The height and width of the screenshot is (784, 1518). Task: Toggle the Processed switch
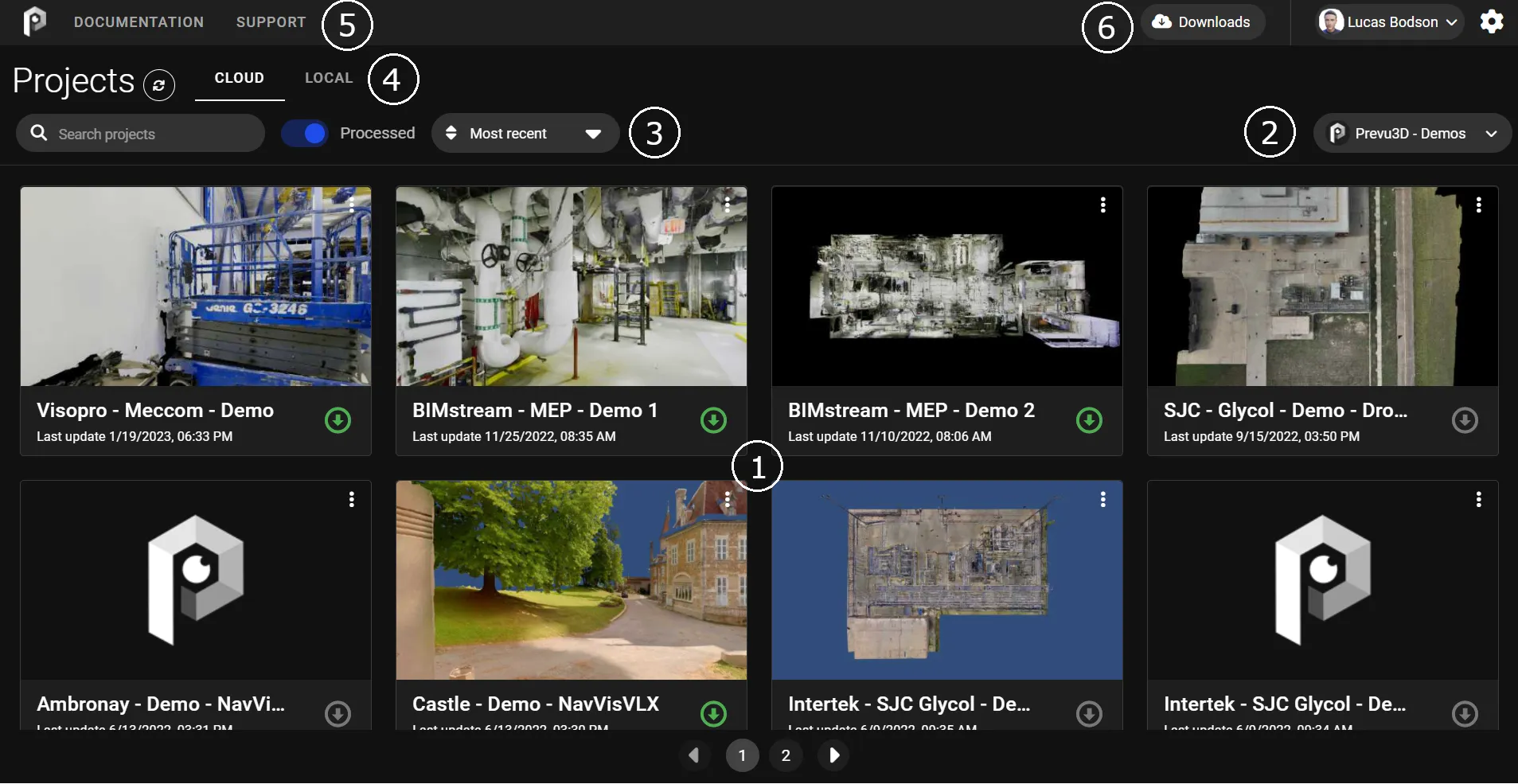coord(305,133)
